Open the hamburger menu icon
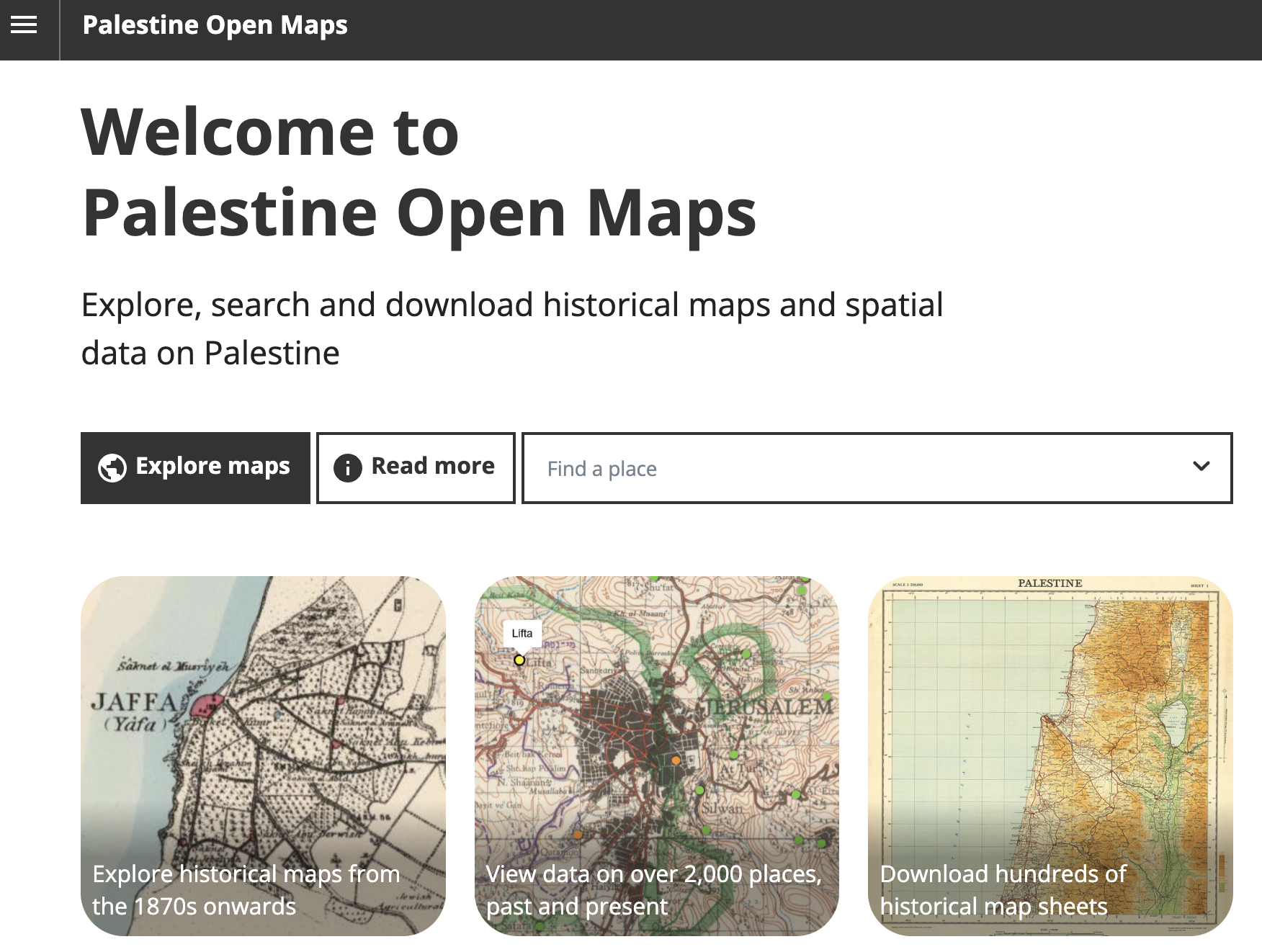This screenshot has height=952, width=1262. coord(24,25)
